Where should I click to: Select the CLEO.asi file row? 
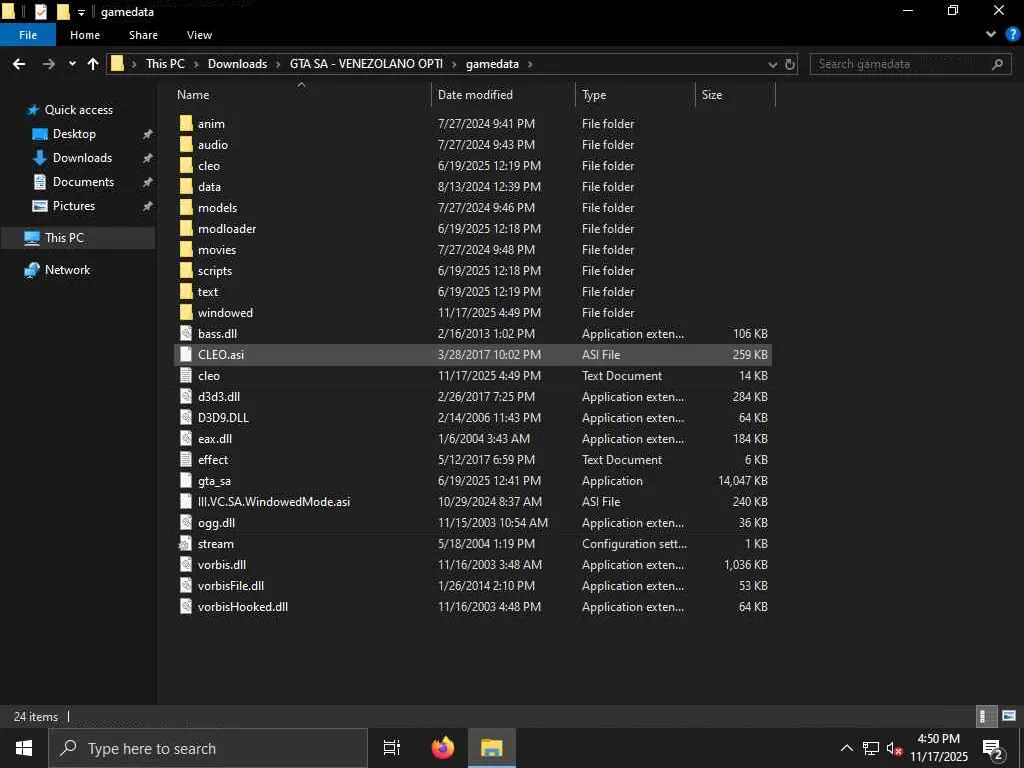(473, 355)
